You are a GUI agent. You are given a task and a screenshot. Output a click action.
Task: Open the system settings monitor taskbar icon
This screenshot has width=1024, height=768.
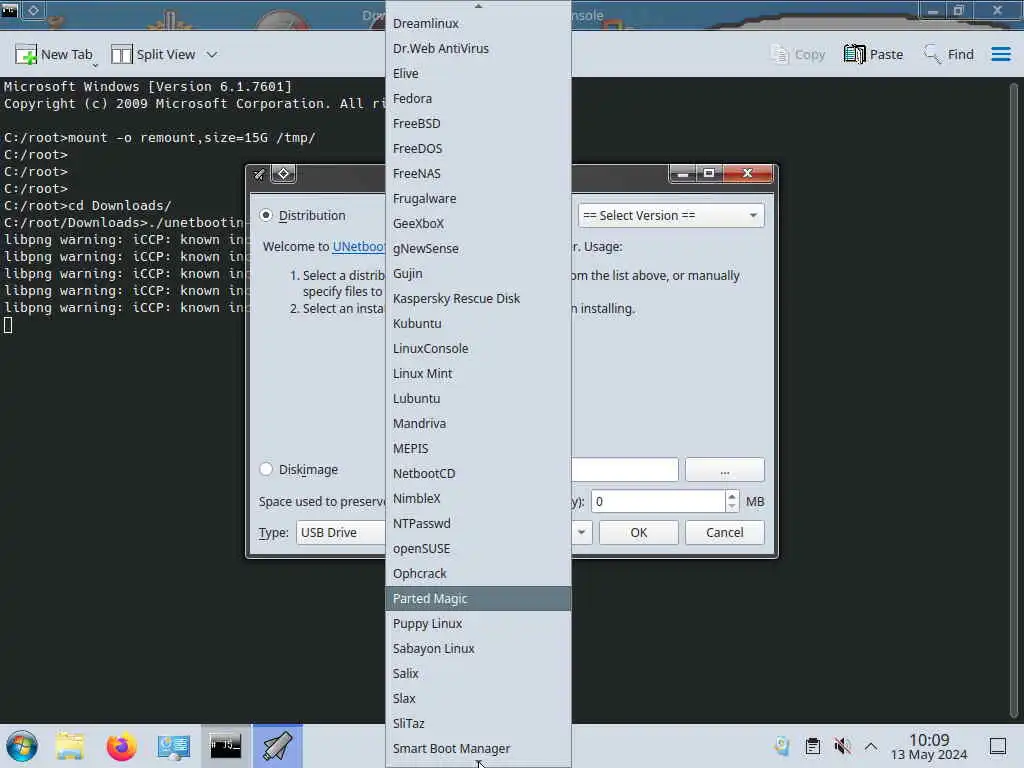173,746
